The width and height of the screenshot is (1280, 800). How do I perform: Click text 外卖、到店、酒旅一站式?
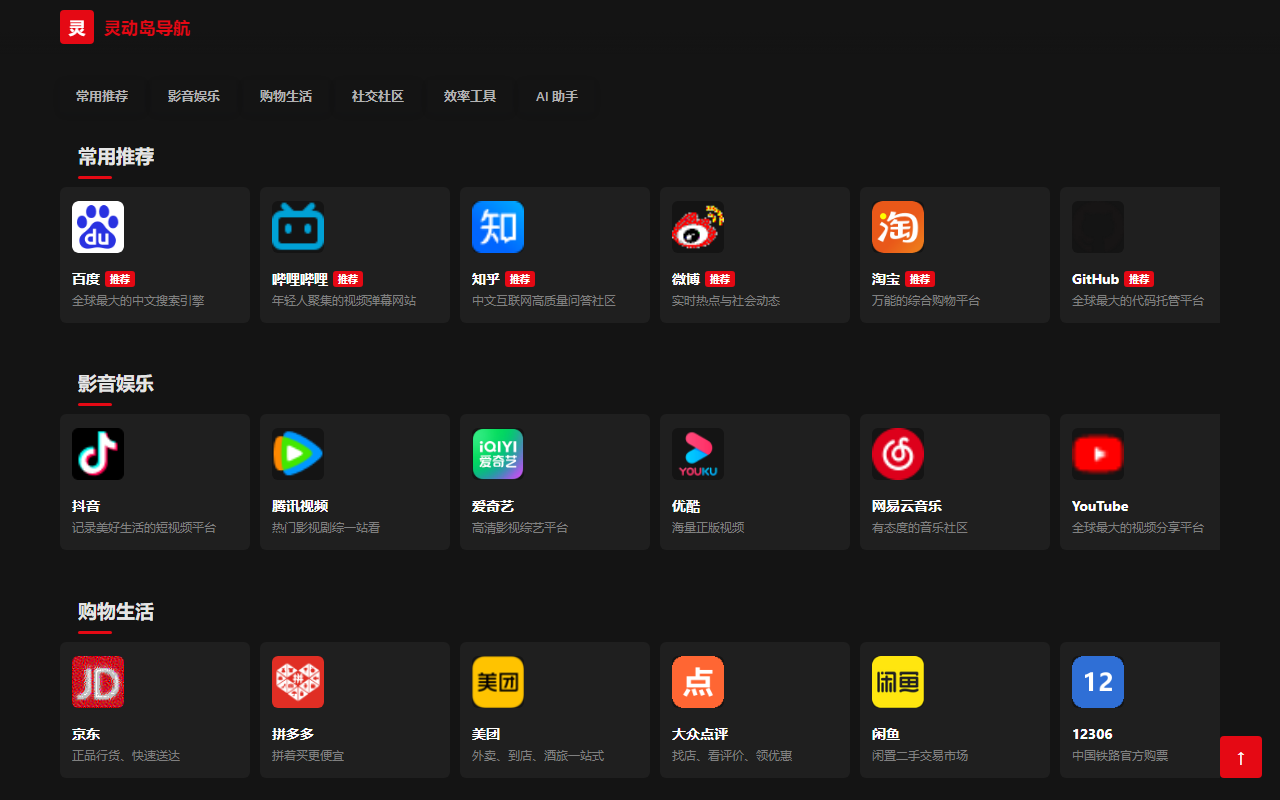[x=538, y=756]
